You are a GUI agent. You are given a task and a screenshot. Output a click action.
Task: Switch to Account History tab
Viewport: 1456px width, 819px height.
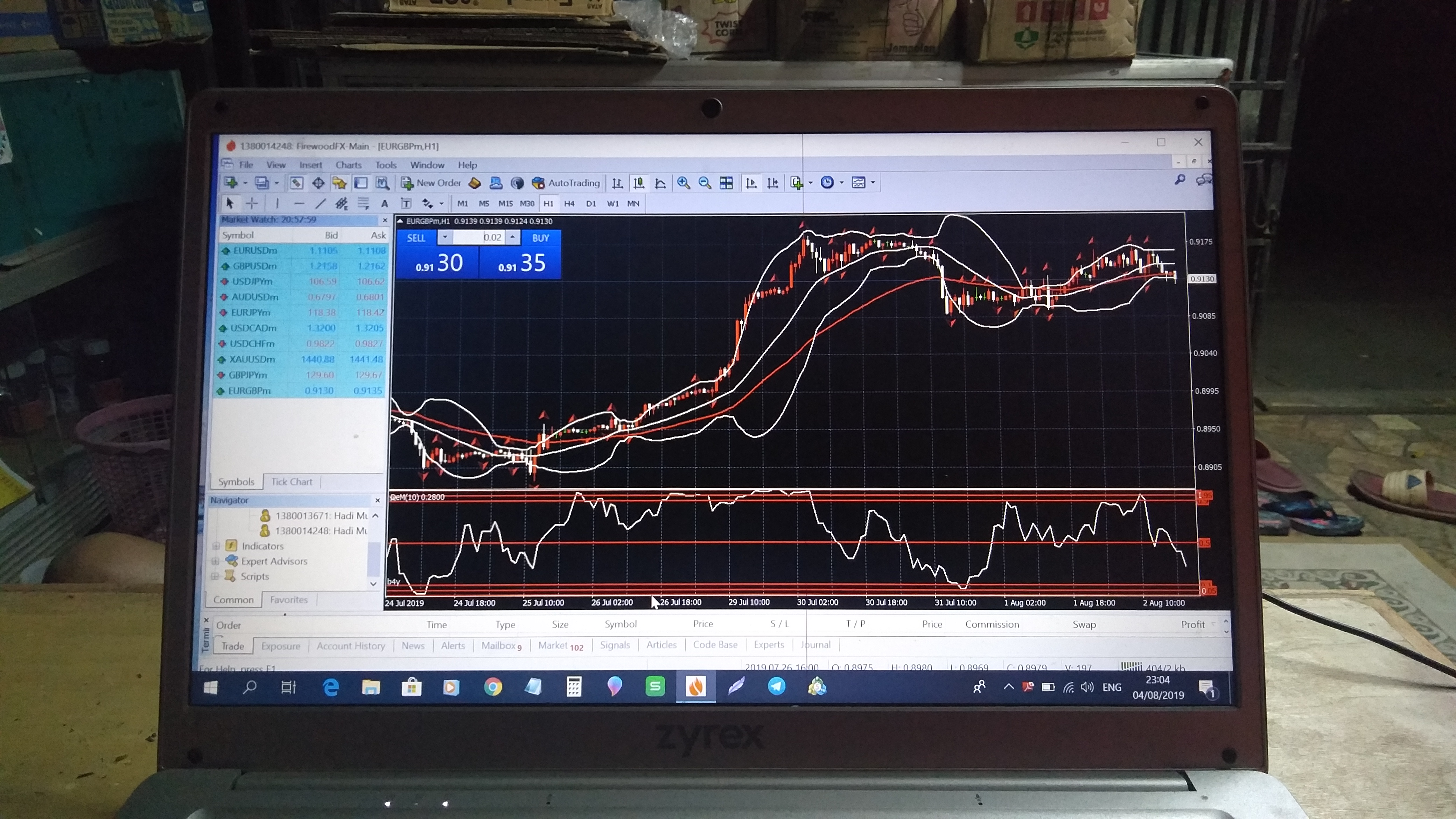coord(350,645)
